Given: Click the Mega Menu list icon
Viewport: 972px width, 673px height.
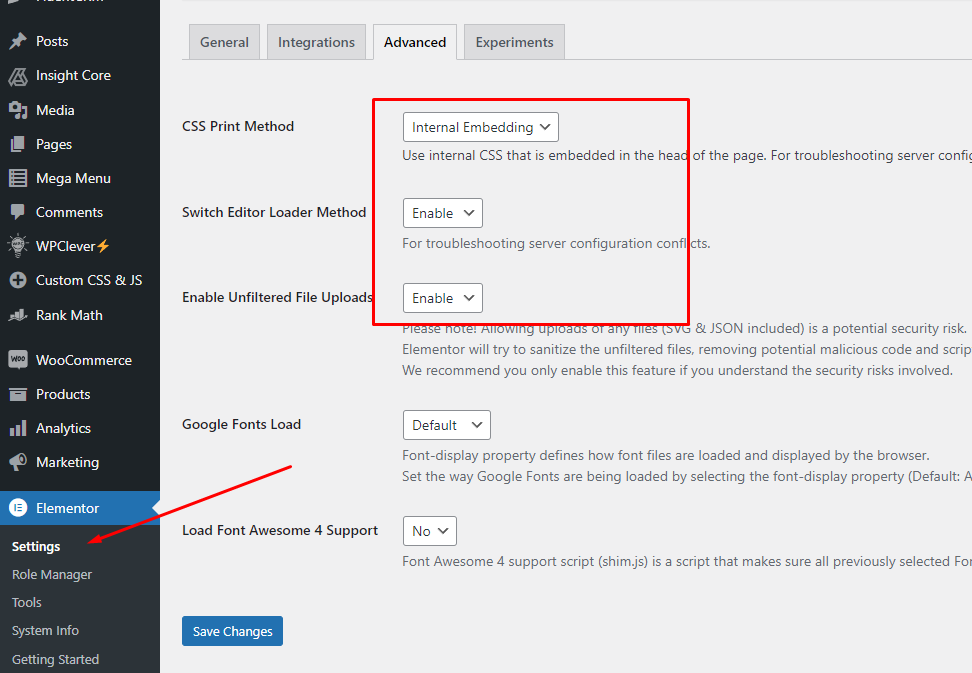Looking at the screenshot, I should (18, 178).
